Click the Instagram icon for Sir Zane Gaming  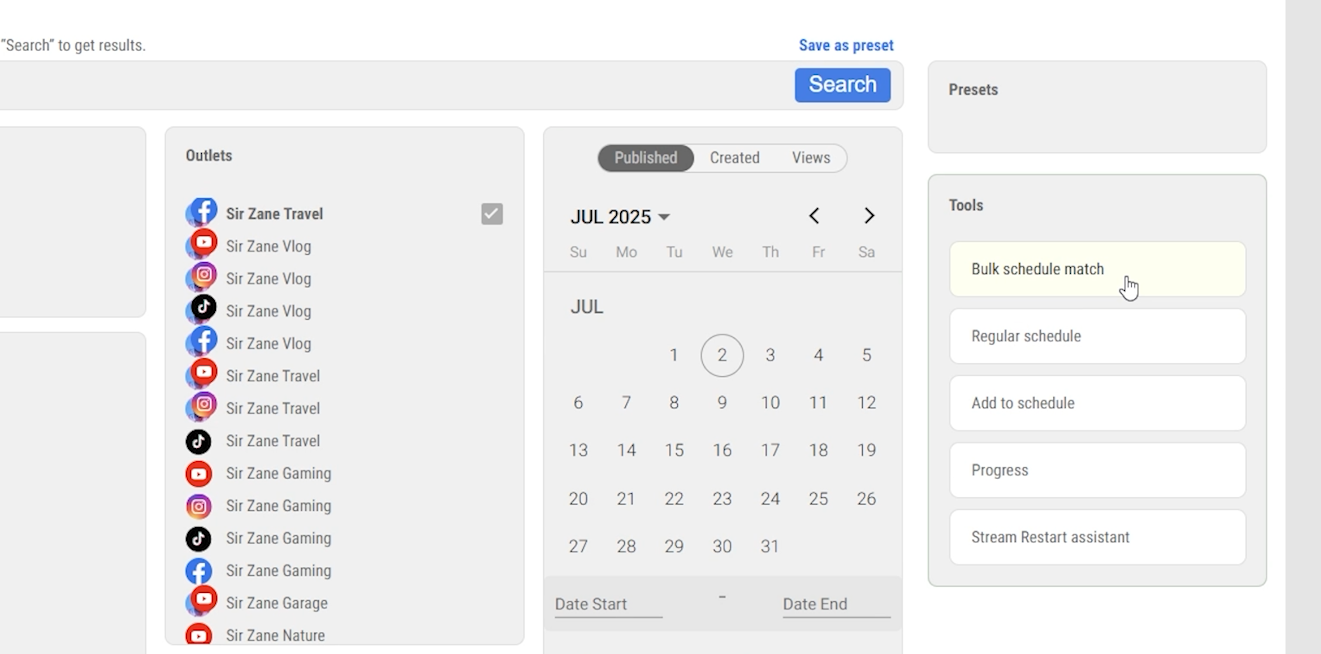click(199, 506)
